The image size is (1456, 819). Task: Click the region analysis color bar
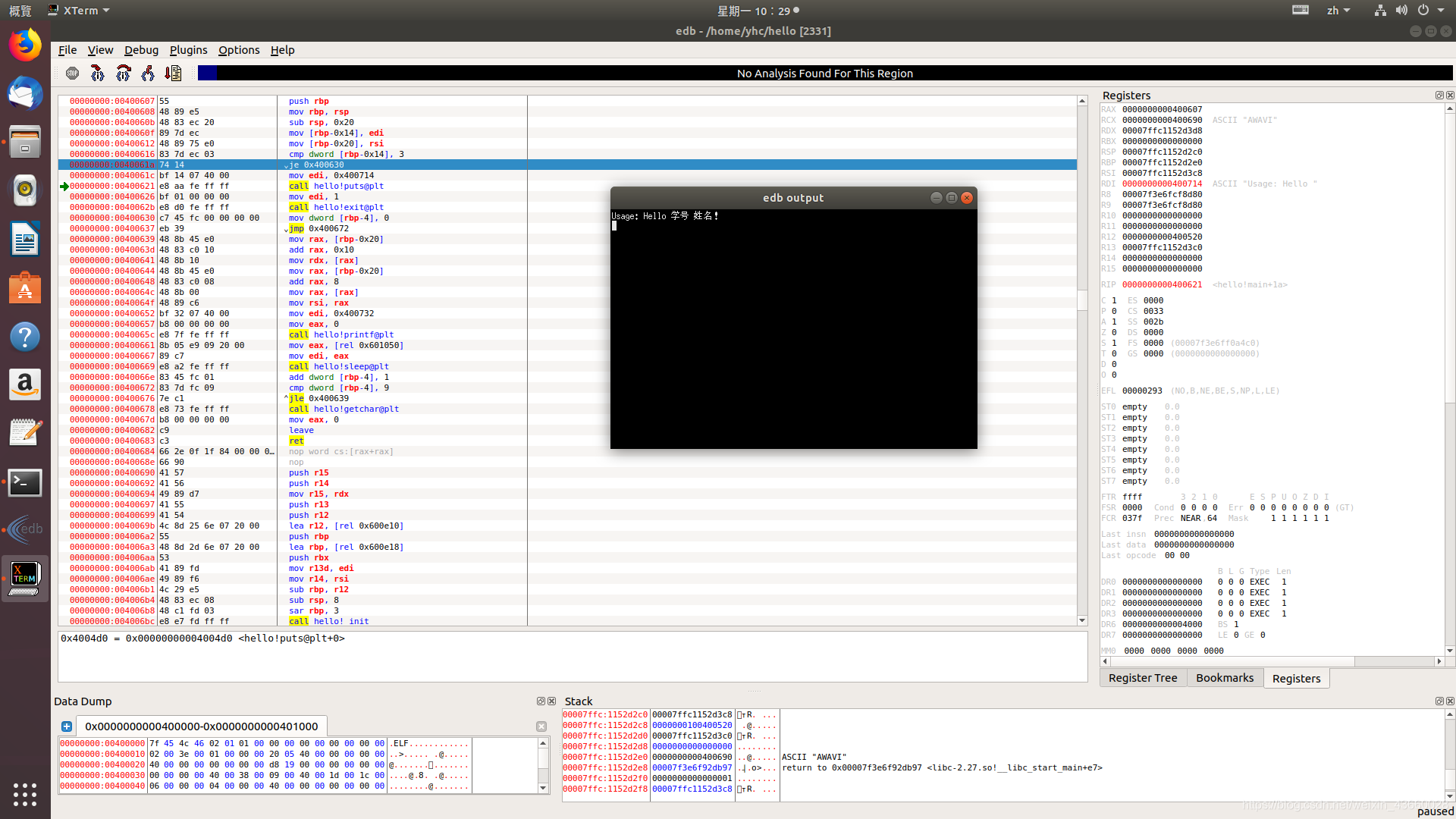(x=825, y=74)
